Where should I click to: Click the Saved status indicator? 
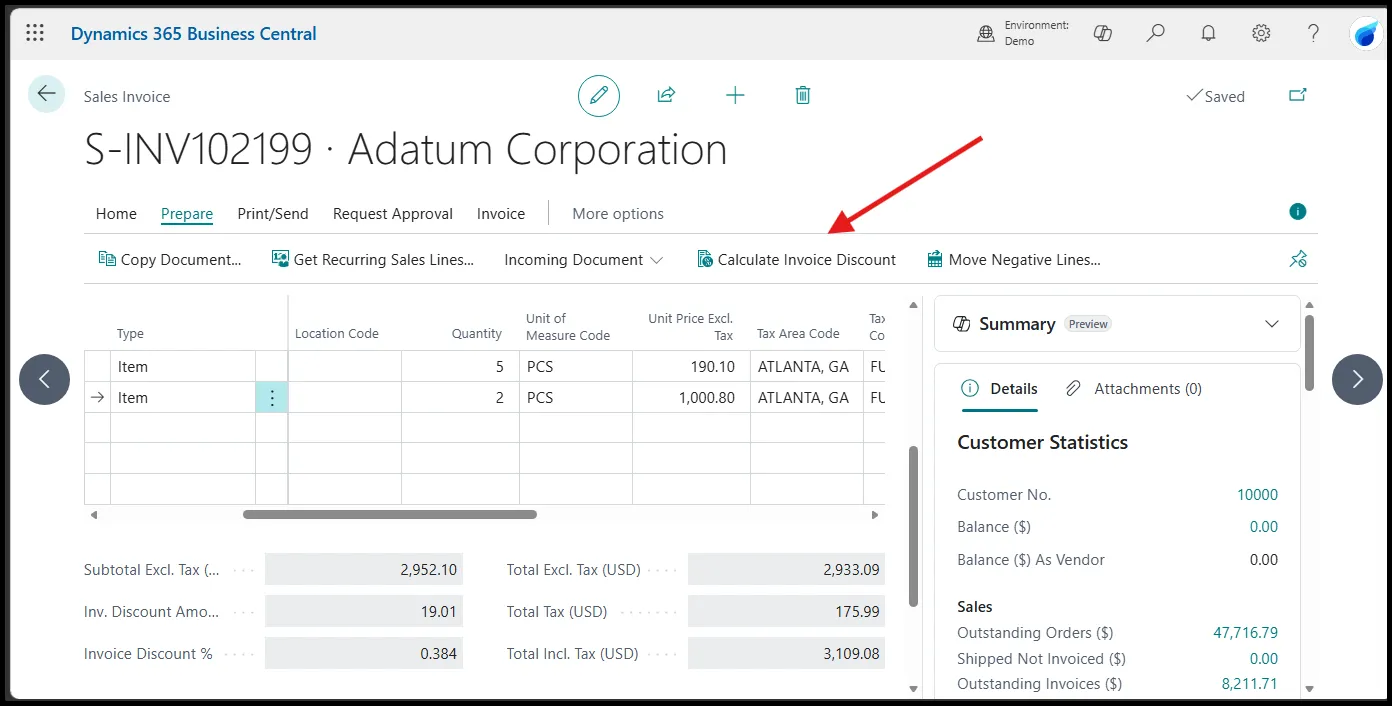click(1215, 96)
